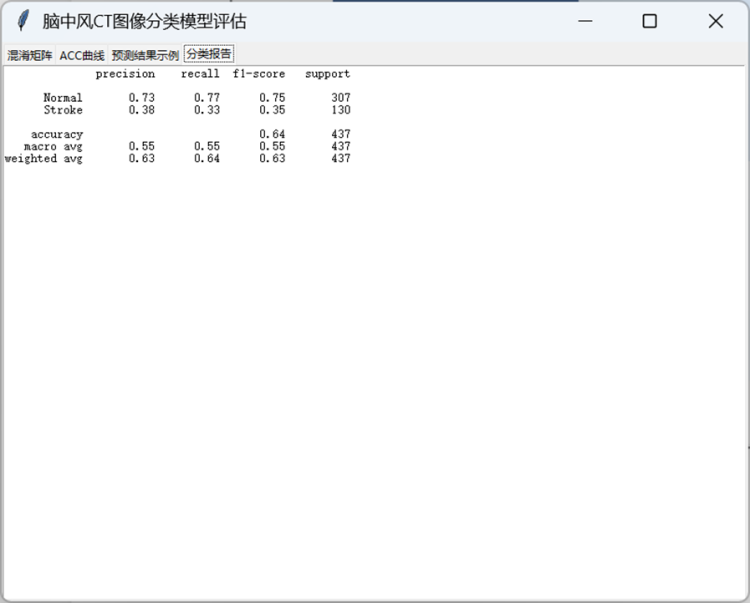Click the recall column header

[x=200, y=74]
